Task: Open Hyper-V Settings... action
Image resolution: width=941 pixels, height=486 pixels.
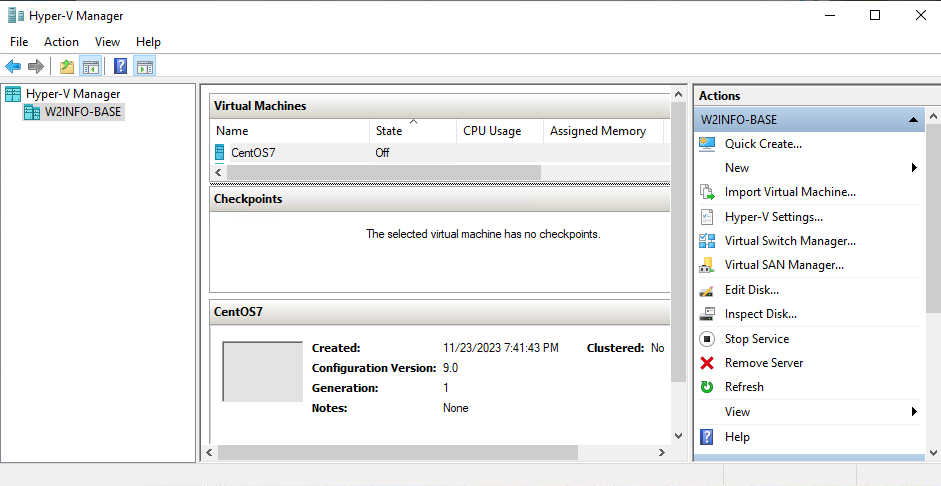Action: (x=774, y=217)
